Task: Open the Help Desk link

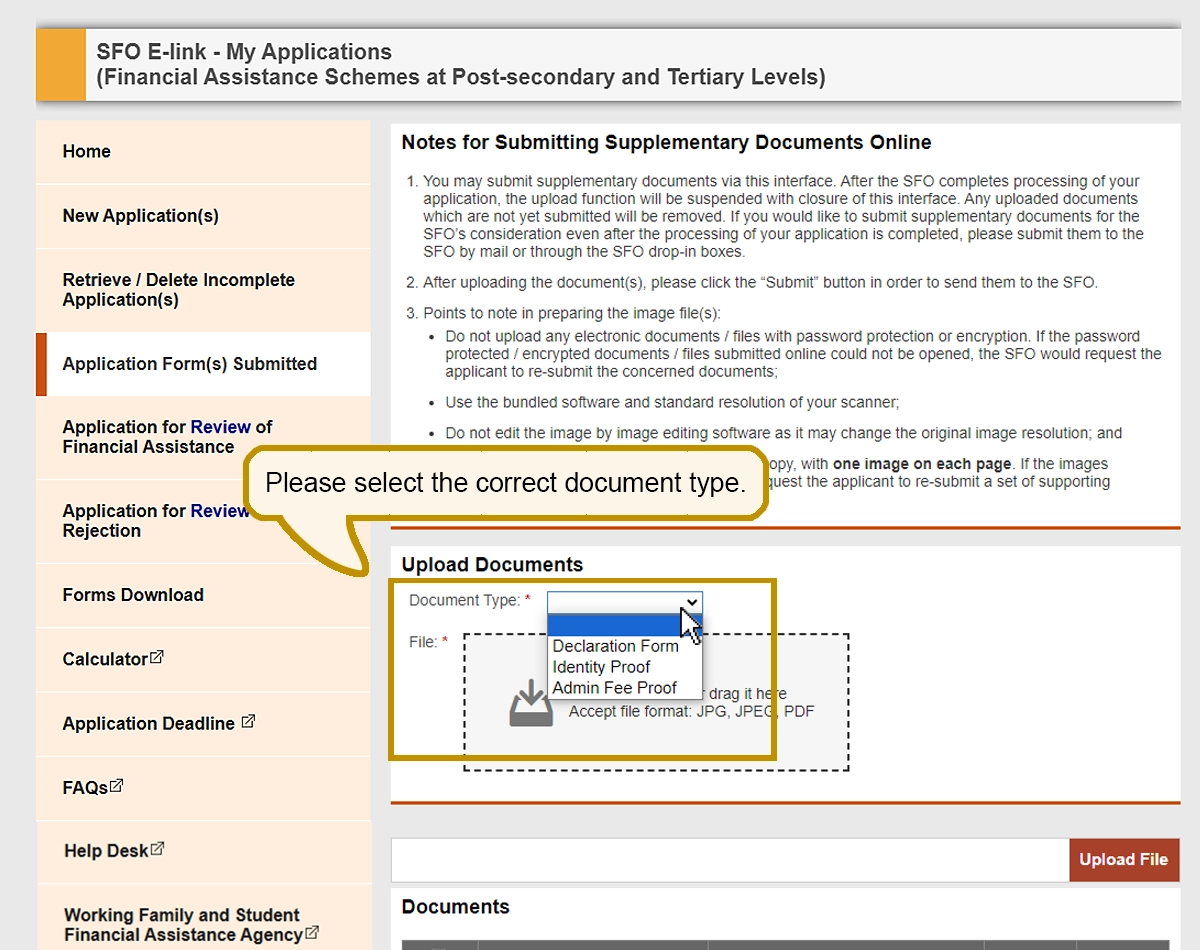Action: tap(106, 851)
